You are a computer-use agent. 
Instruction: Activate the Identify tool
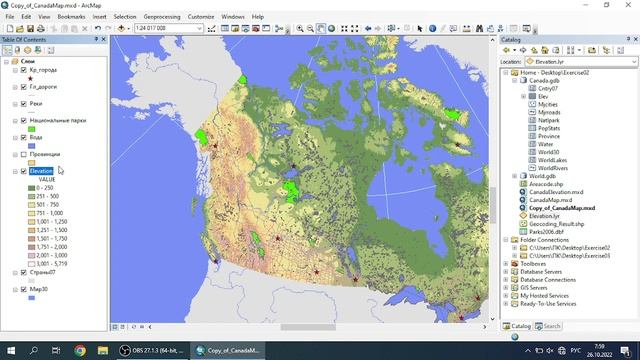click(x=433, y=29)
